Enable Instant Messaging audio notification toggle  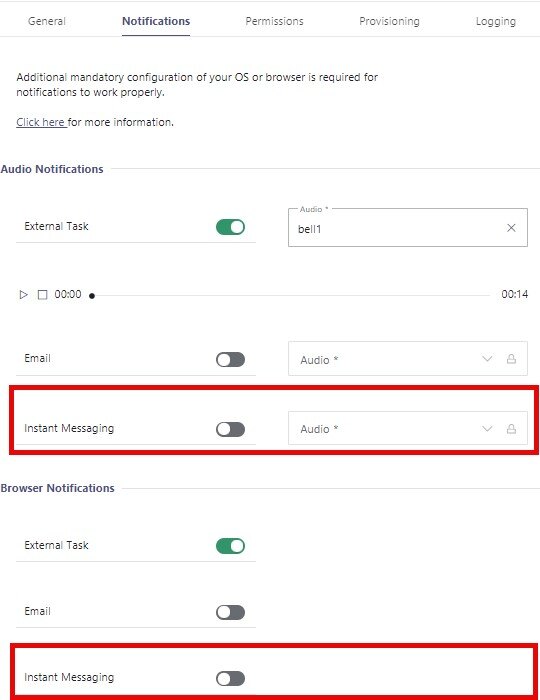[230, 429]
